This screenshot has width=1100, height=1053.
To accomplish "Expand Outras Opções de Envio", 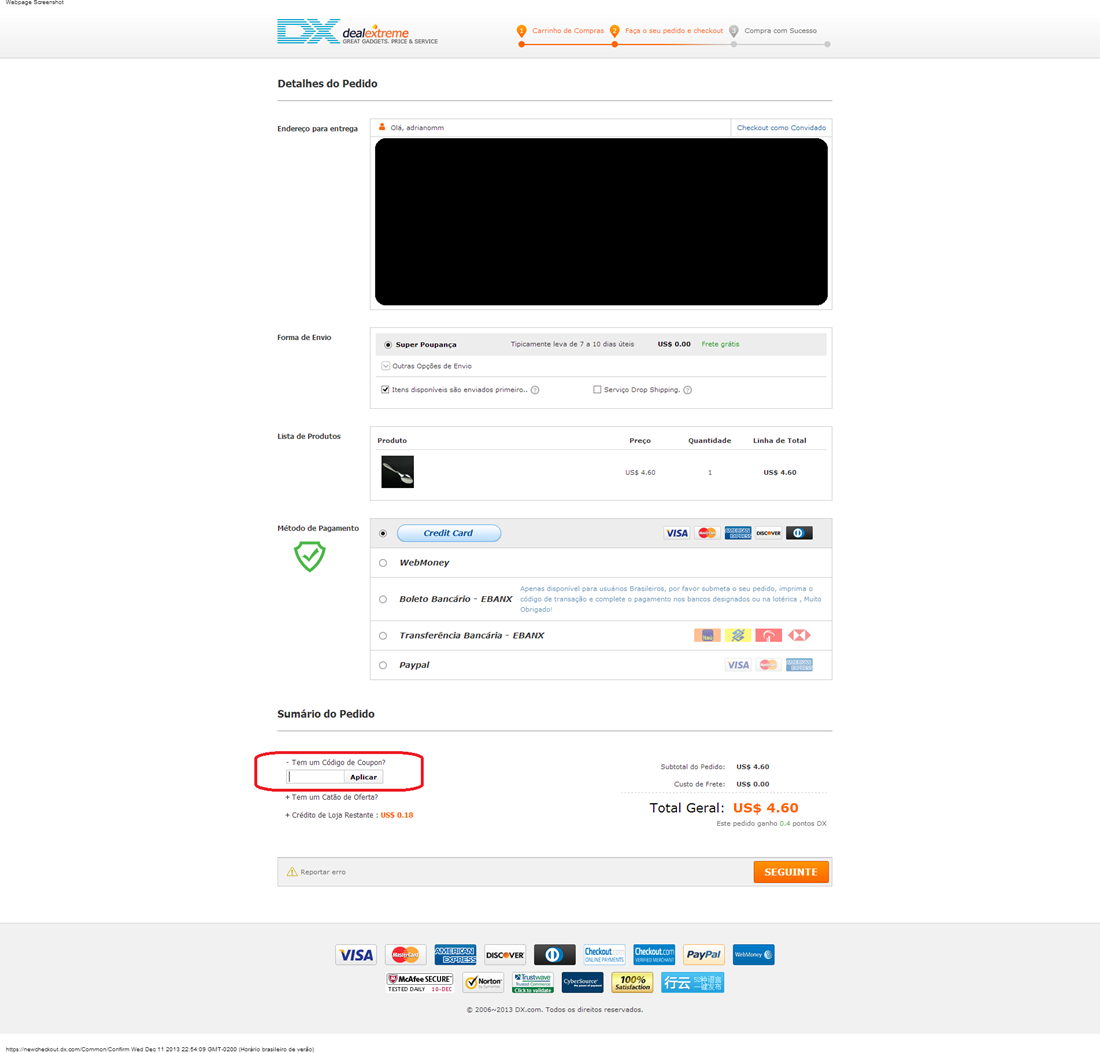I will point(427,366).
